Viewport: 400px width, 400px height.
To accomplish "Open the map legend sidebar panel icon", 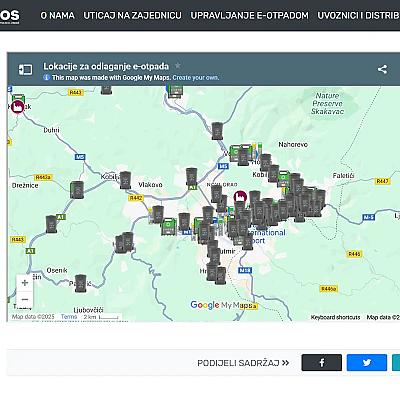I will [25, 69].
